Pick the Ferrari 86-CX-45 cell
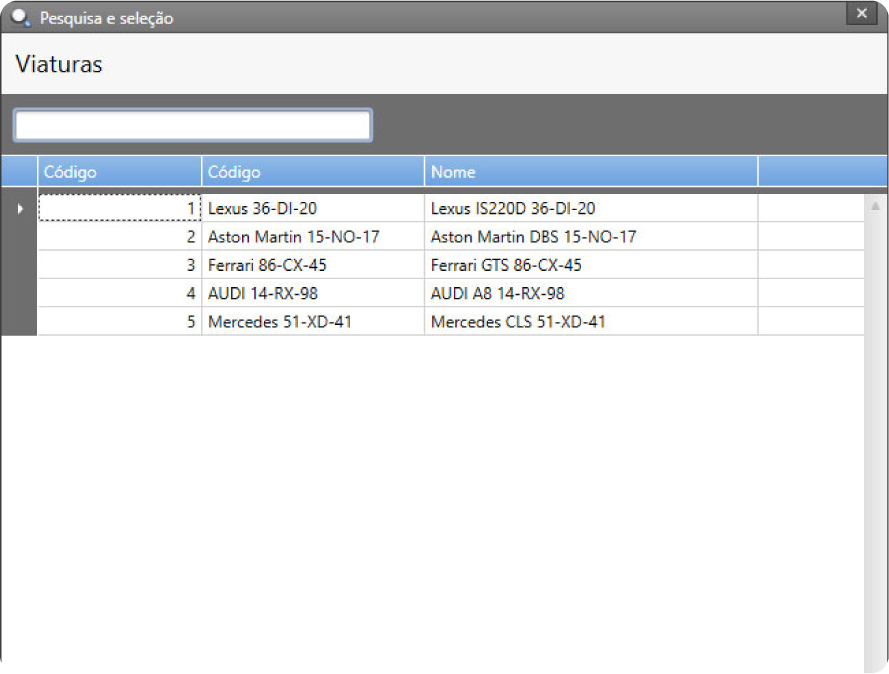889x674 pixels. 312,265
